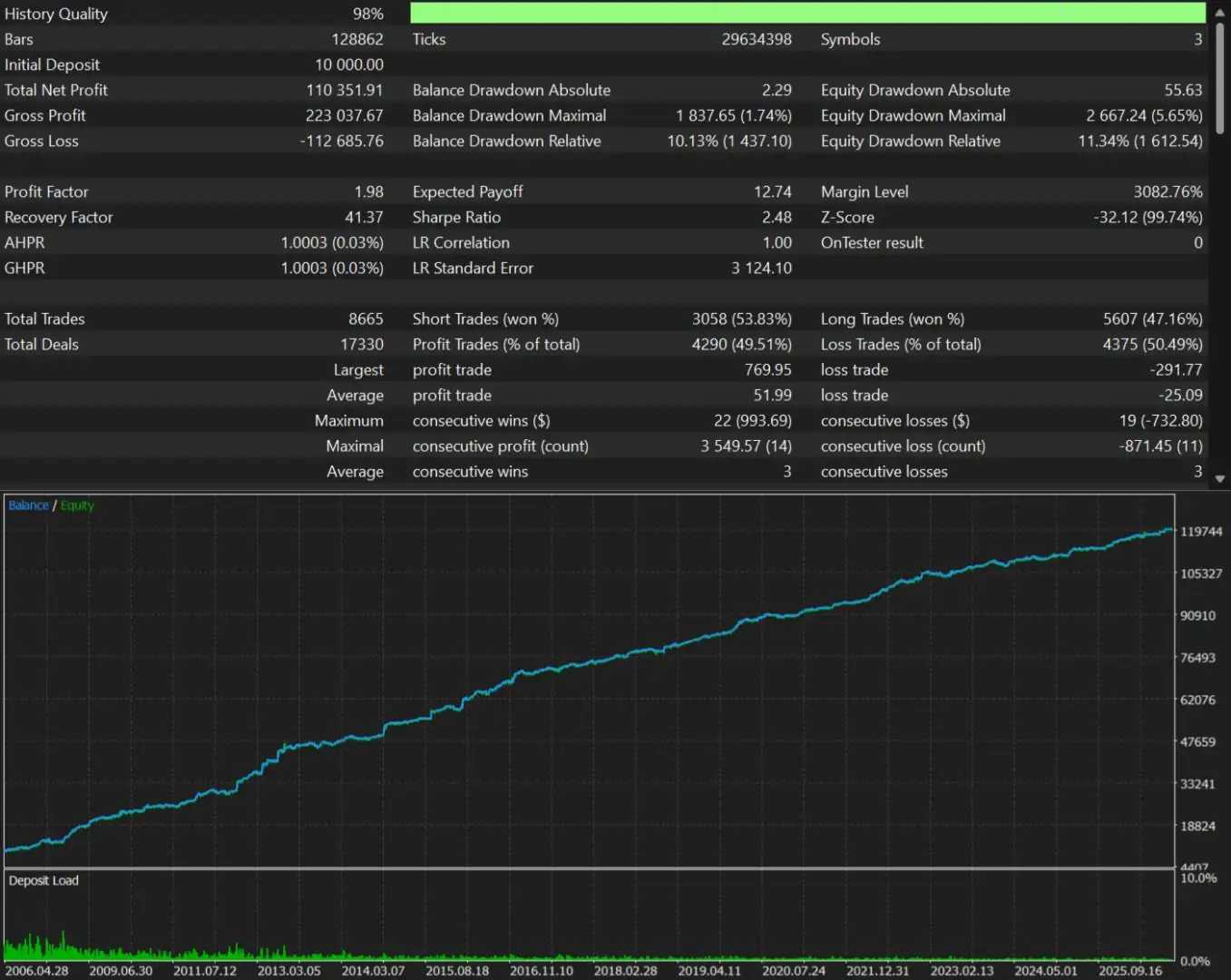Screen dimensions: 1231x980
Task: Click the 10.0% label on the Deposit Load axis
Action: [x=1198, y=877]
